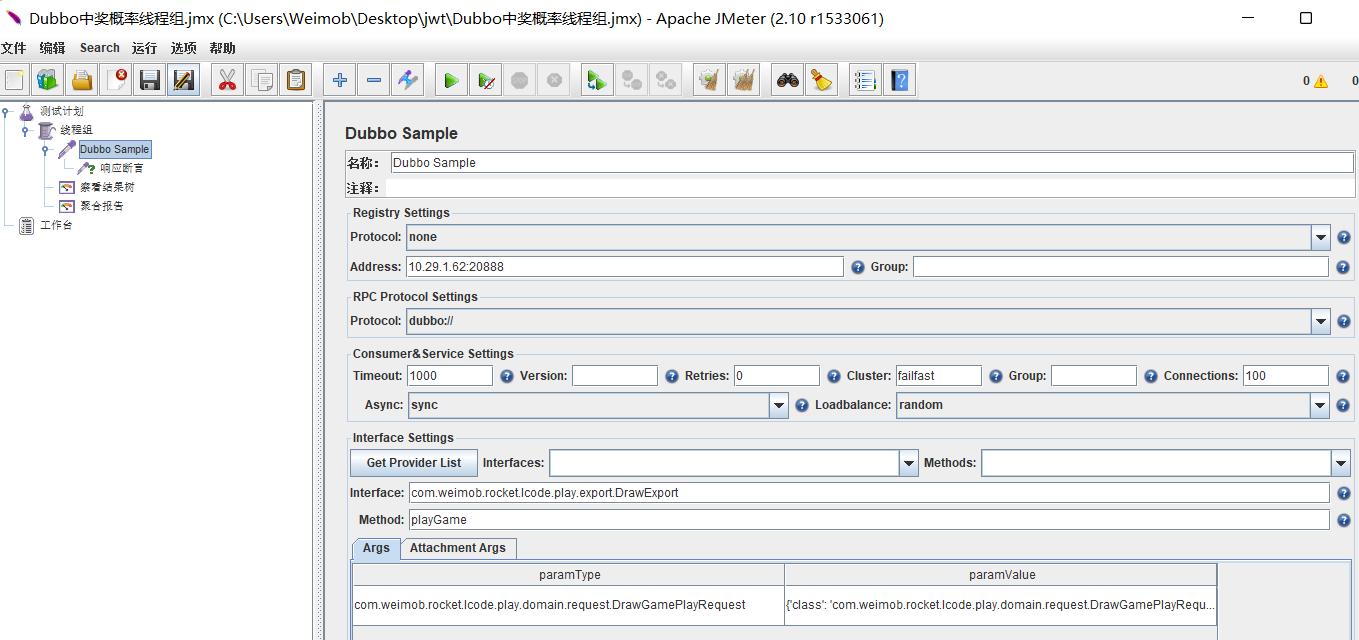The image size is (1359, 640).
Task: Open Help with blue question book icon
Action: 900,80
